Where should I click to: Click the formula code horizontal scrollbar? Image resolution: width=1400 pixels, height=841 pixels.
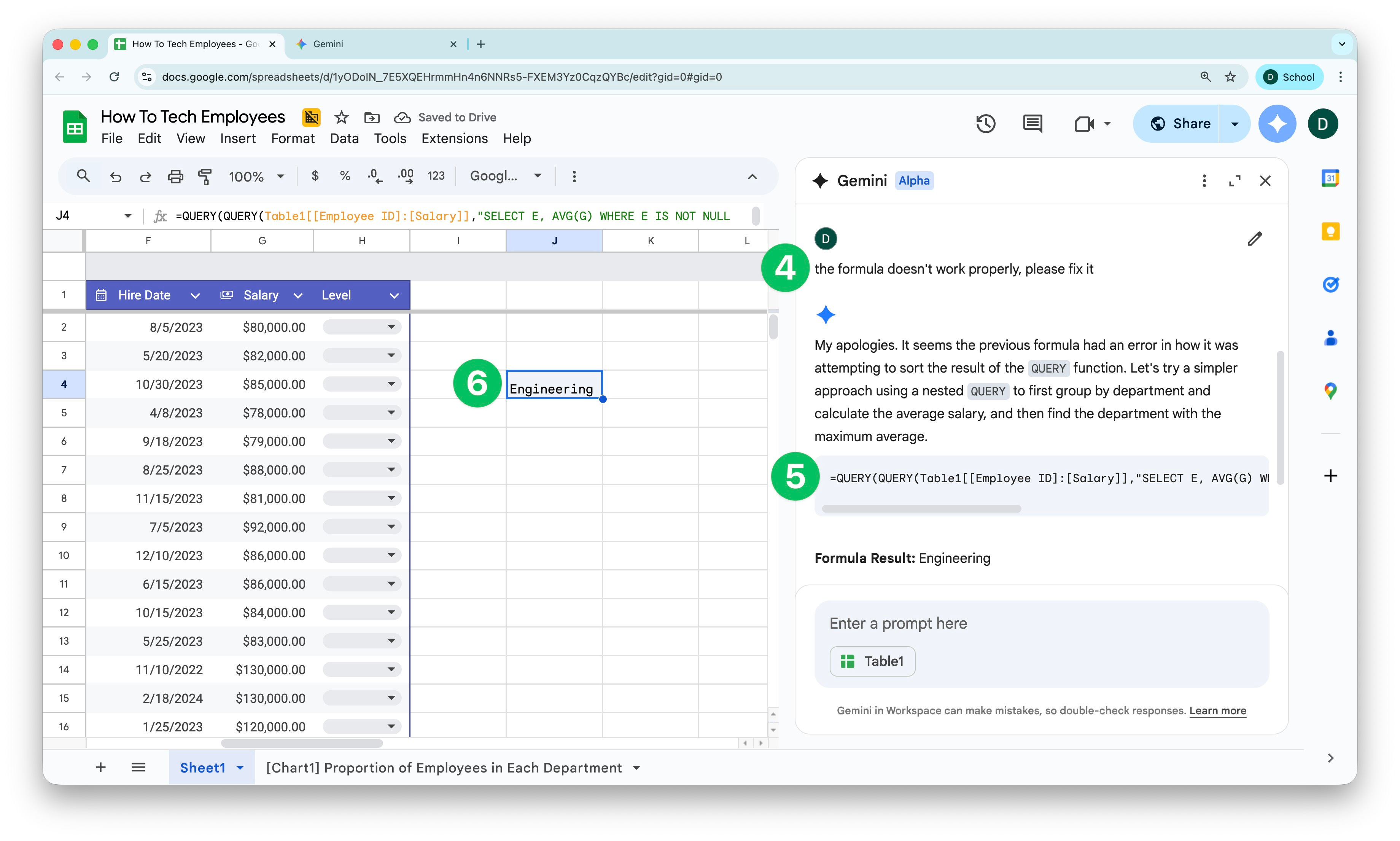[x=921, y=508]
